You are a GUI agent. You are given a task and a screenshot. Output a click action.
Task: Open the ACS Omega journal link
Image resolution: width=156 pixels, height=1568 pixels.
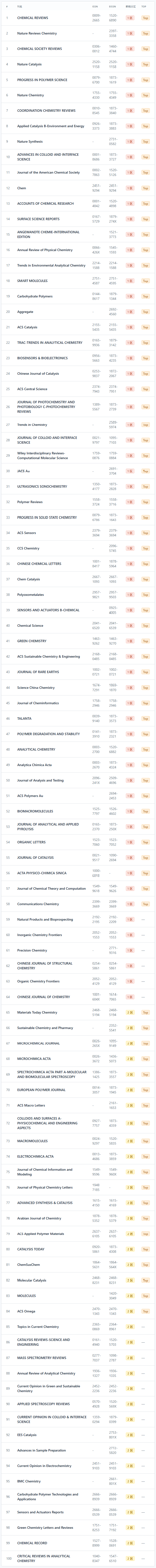[x=27, y=1311]
